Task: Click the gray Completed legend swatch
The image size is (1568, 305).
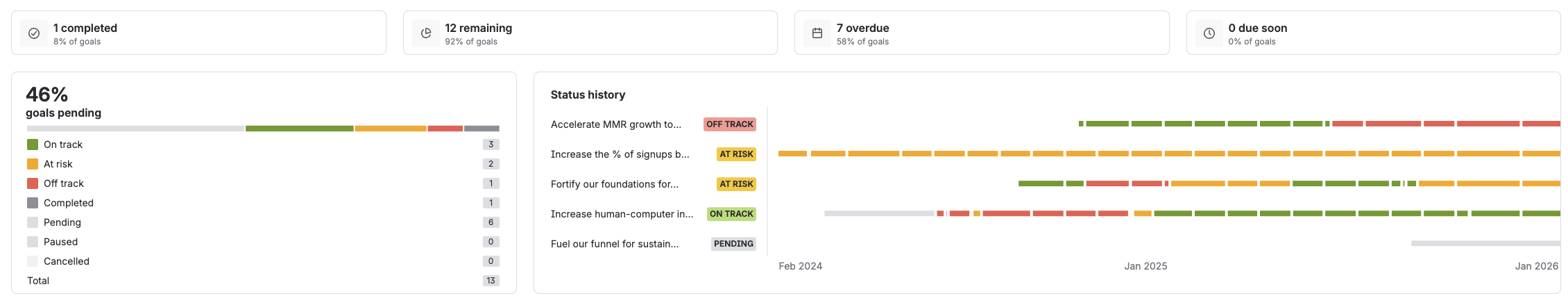Action: 33,203
